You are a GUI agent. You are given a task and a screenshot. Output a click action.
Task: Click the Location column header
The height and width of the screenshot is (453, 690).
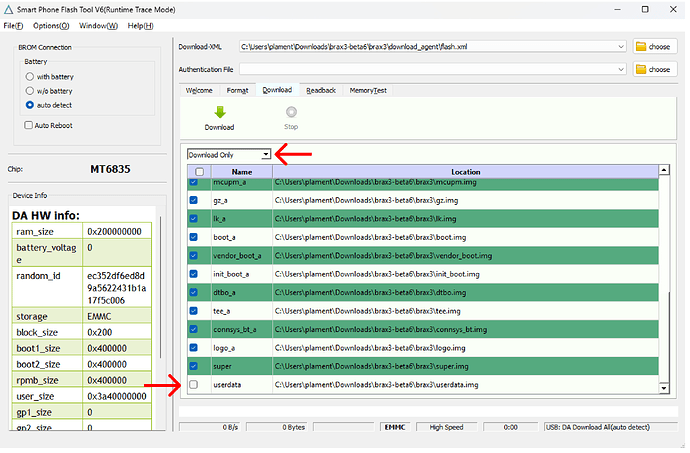(x=466, y=173)
